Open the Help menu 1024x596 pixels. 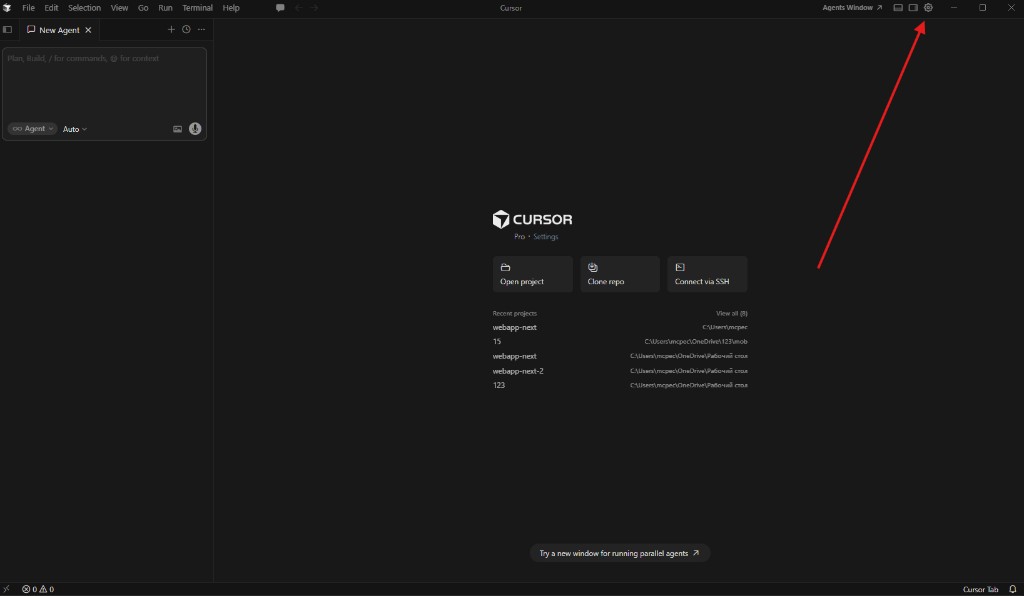point(231,8)
